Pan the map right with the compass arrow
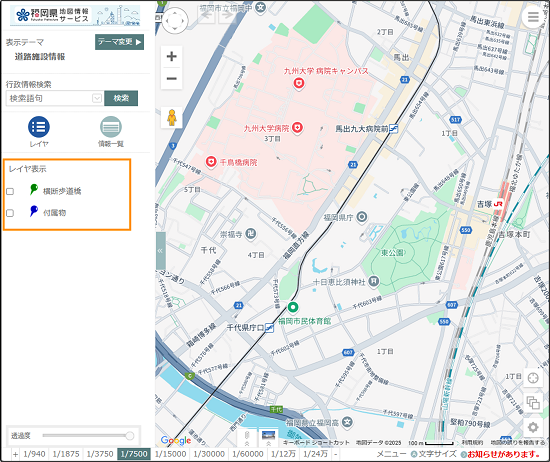 pyautogui.click(x=183, y=21)
